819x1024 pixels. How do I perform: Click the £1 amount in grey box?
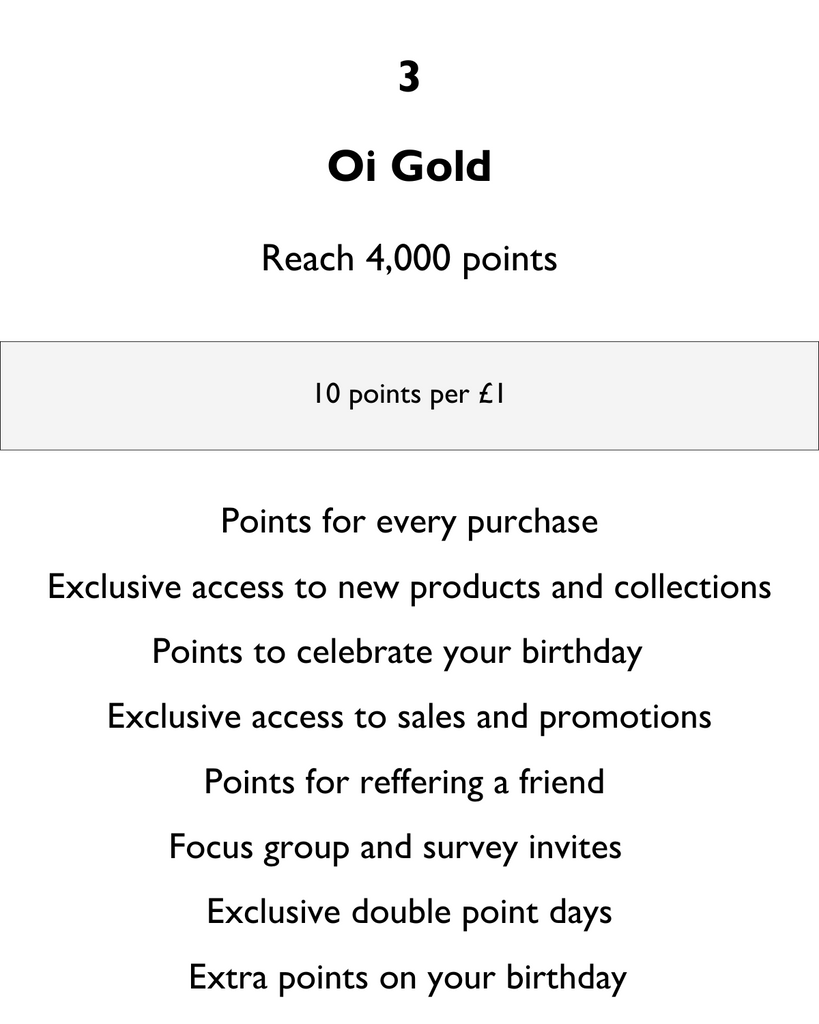491,394
